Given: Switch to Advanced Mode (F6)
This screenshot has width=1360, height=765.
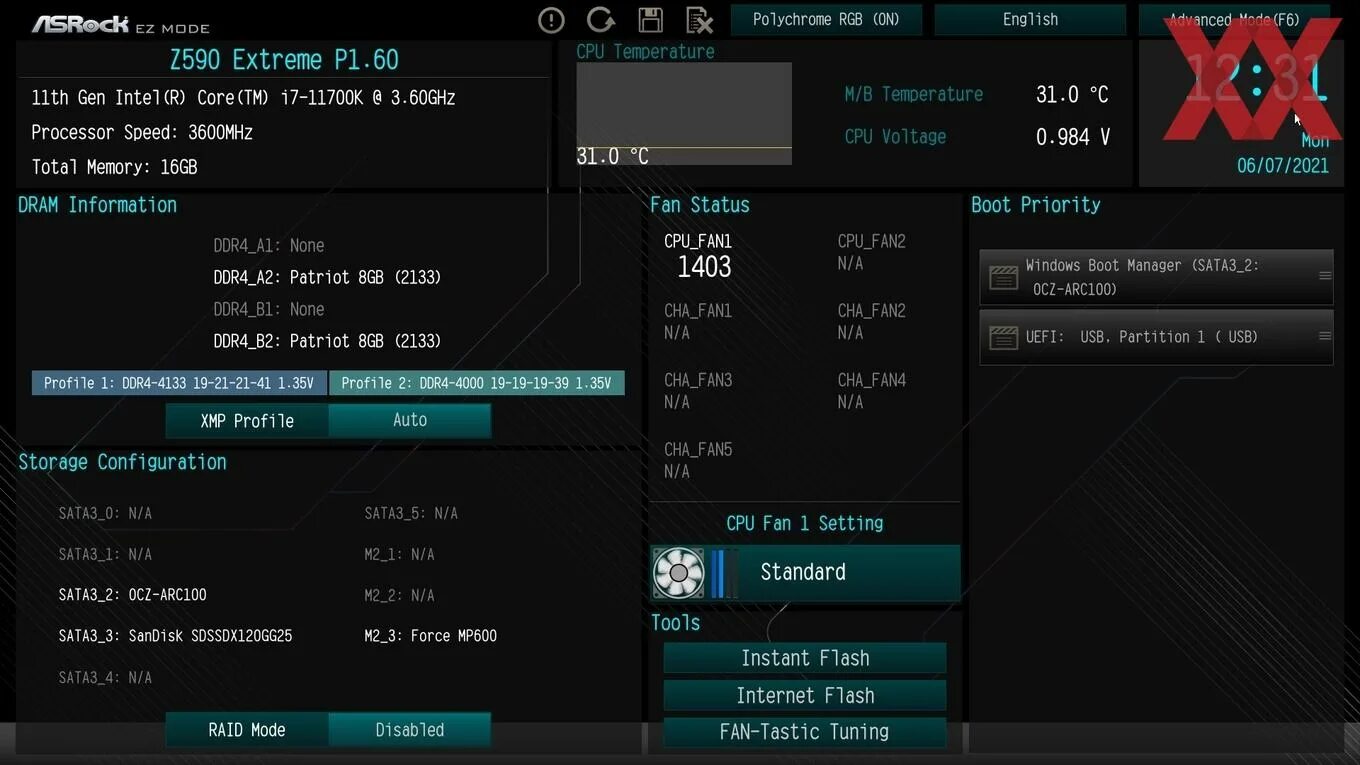Looking at the screenshot, I should pos(1234,20).
